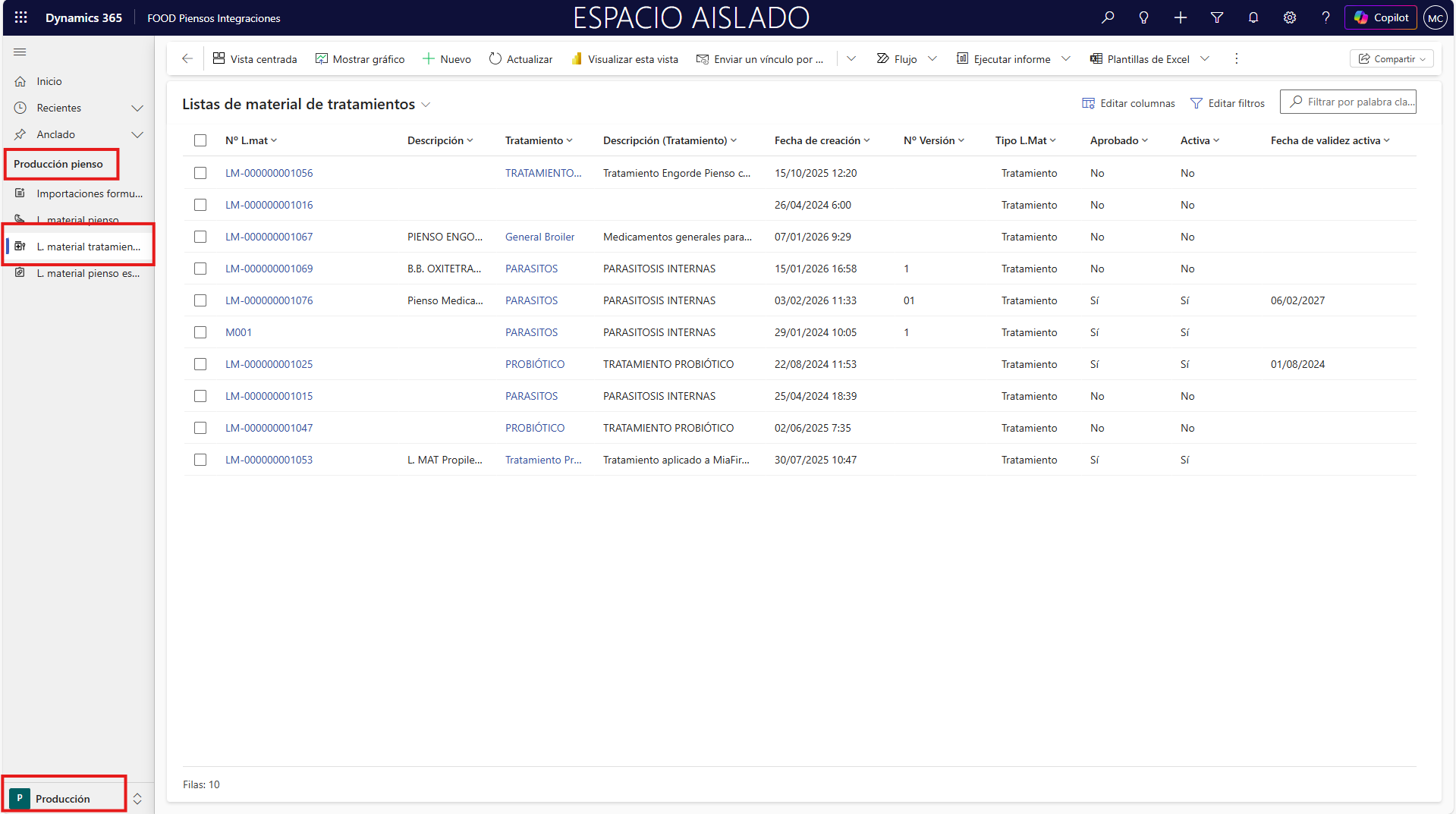Open the notifications bell icon
Image resolution: width=1456 pixels, height=814 pixels.
(x=1253, y=17)
